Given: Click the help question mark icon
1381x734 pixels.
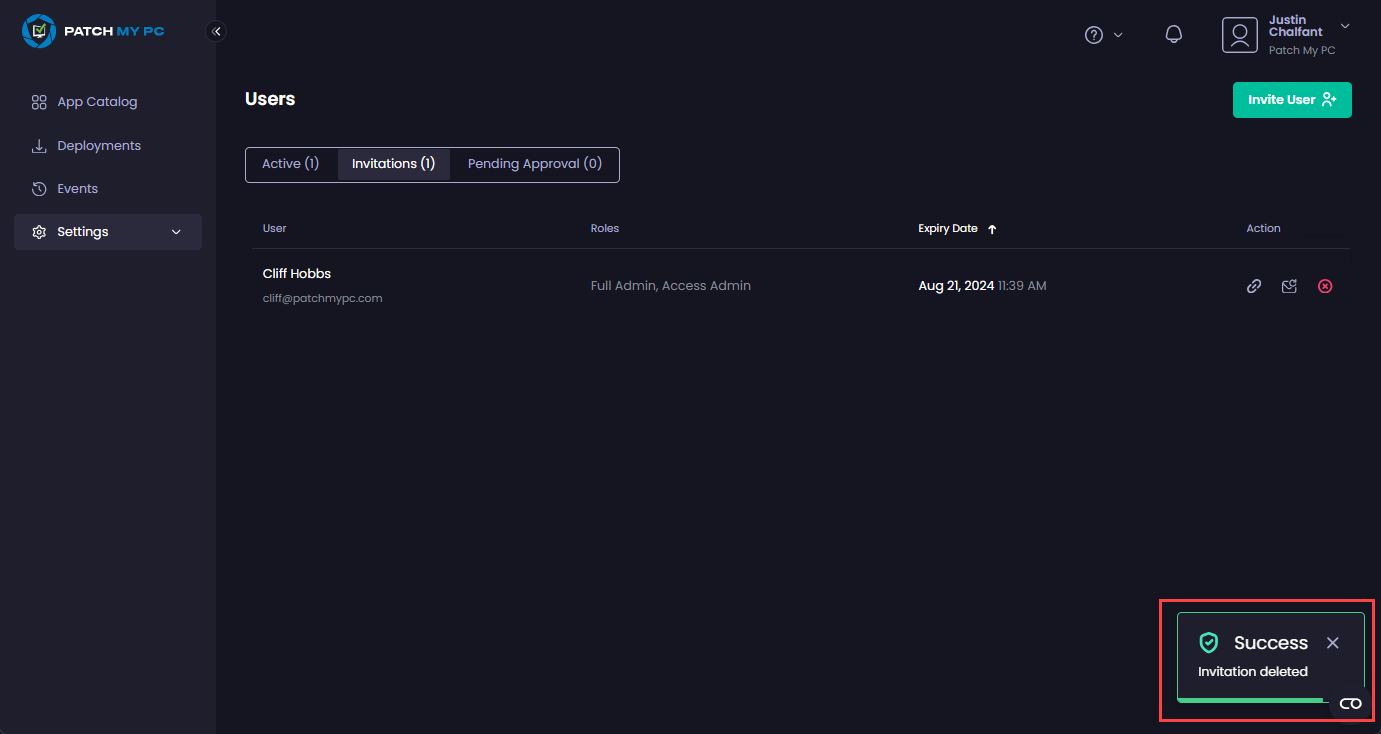Looking at the screenshot, I should tap(1093, 35).
